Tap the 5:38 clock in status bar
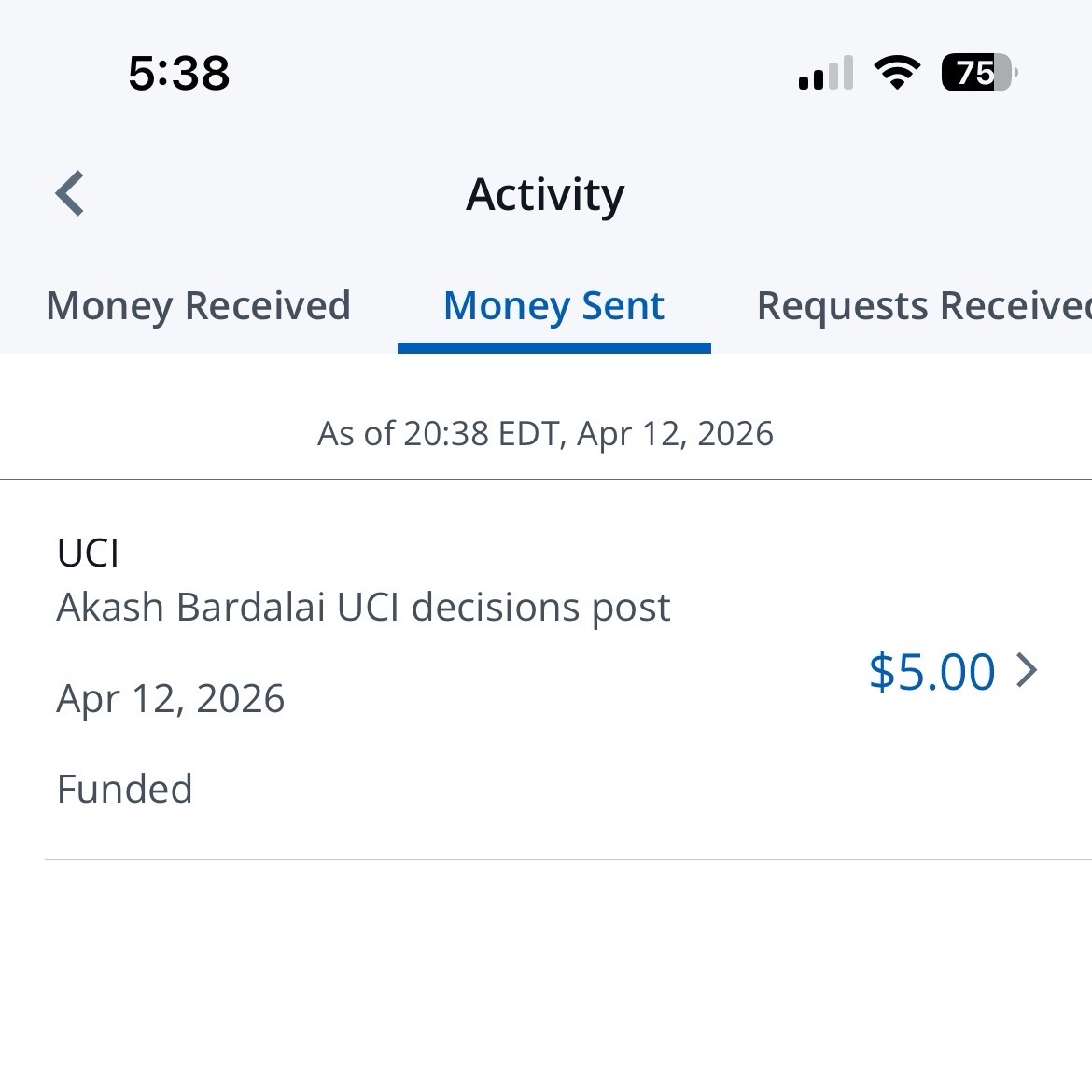Image resolution: width=1092 pixels, height=1092 pixels. (x=179, y=73)
